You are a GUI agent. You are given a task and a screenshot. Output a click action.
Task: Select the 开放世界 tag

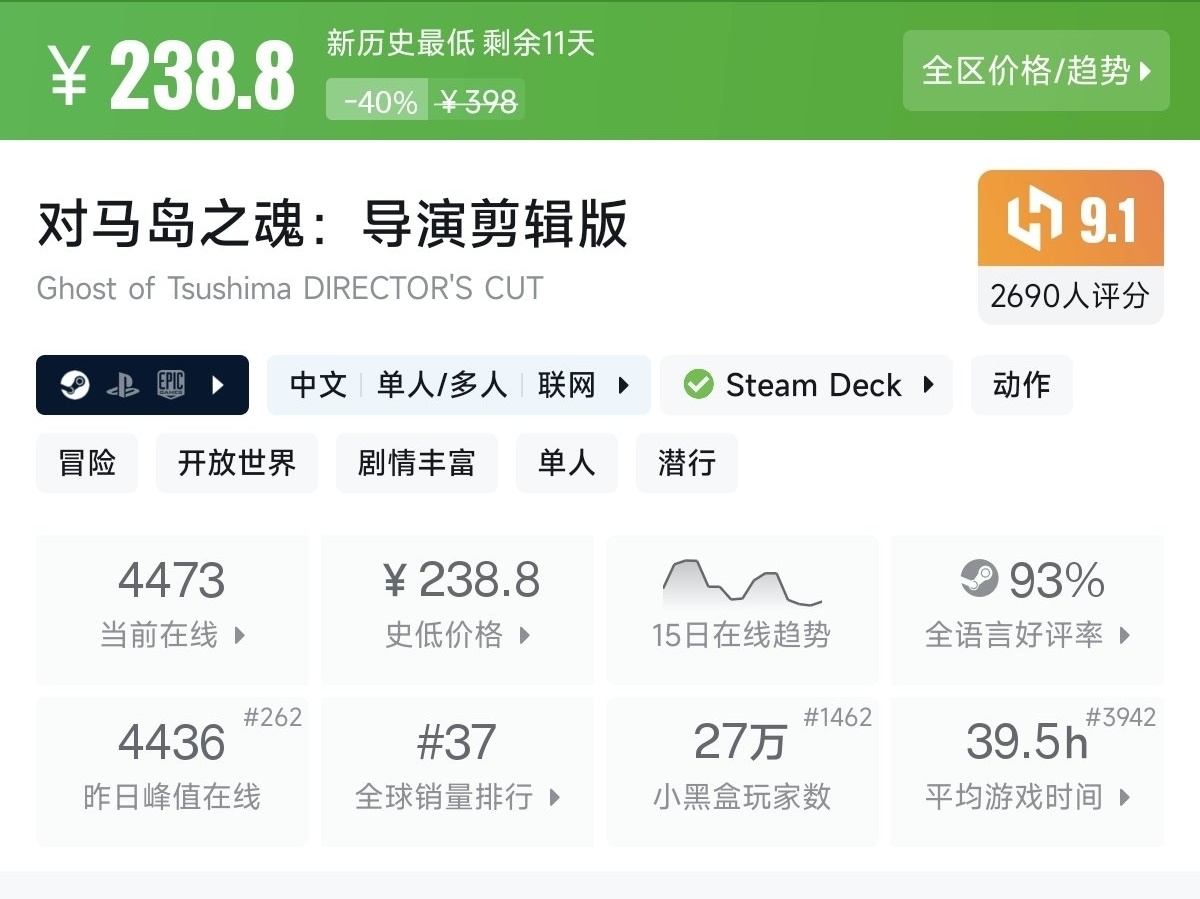[237, 463]
